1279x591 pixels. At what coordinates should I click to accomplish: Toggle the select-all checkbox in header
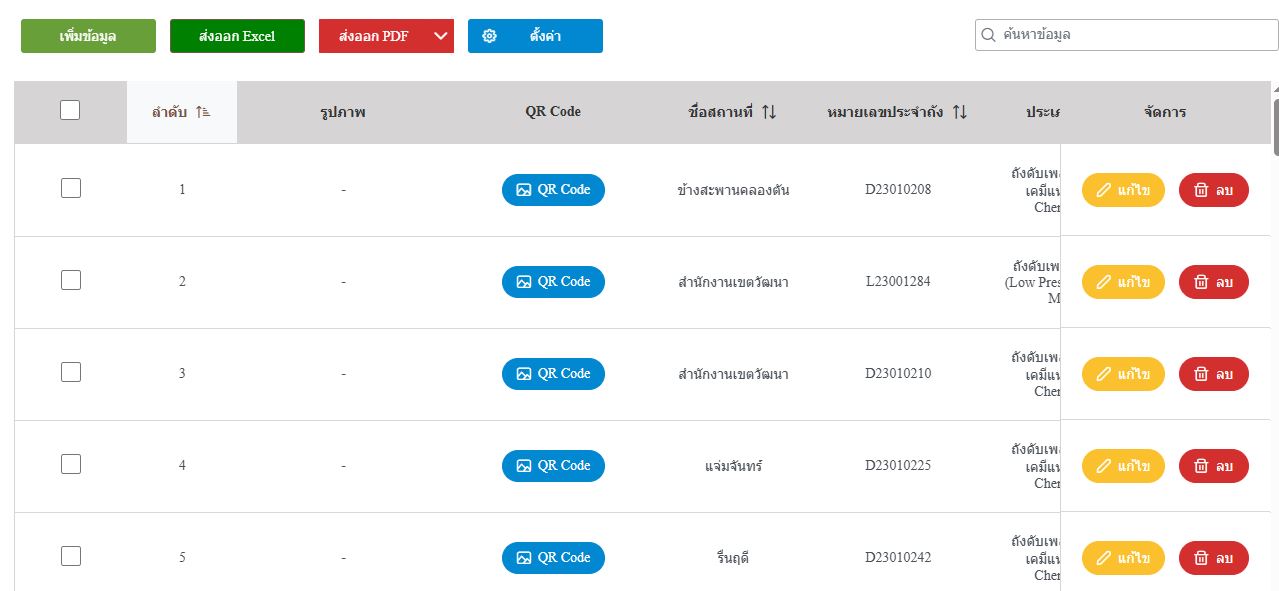(x=70, y=110)
